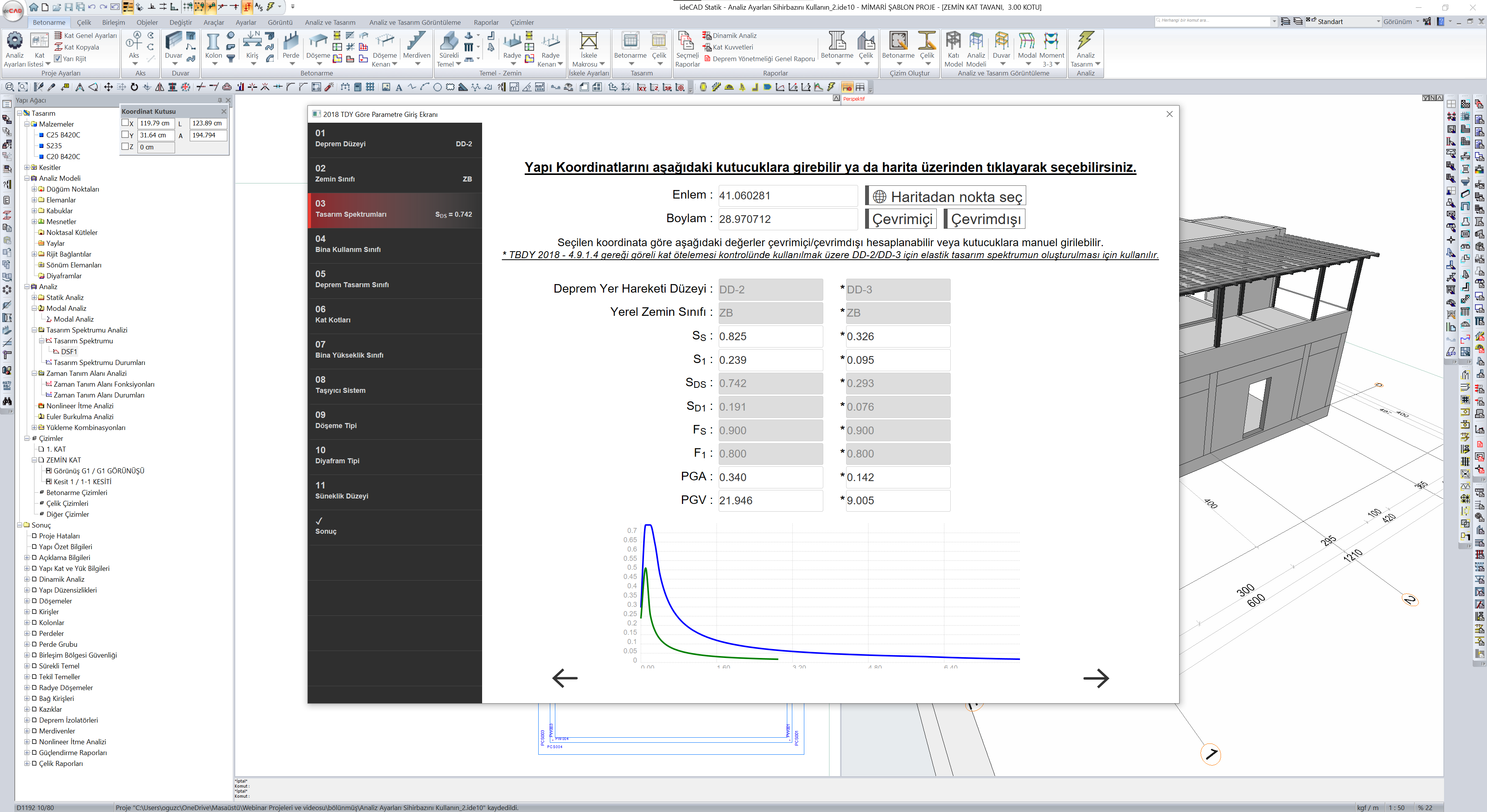Screen dimensions: 1487x812
Task: Open the Raporlar ribbon tab
Action: coord(486,22)
